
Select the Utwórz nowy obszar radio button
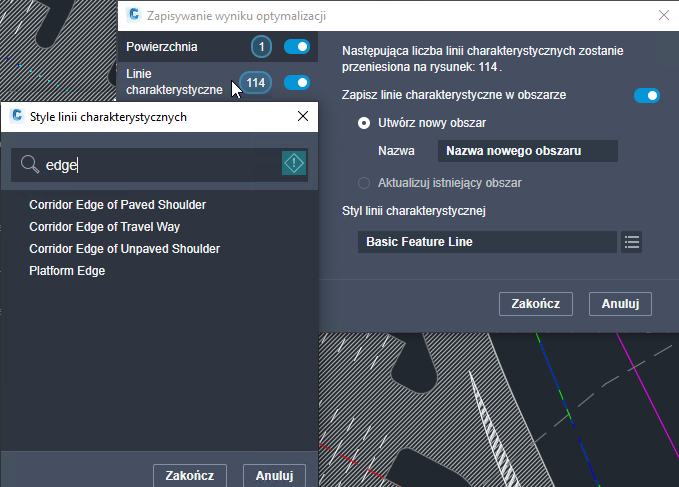pyautogui.click(x=364, y=123)
